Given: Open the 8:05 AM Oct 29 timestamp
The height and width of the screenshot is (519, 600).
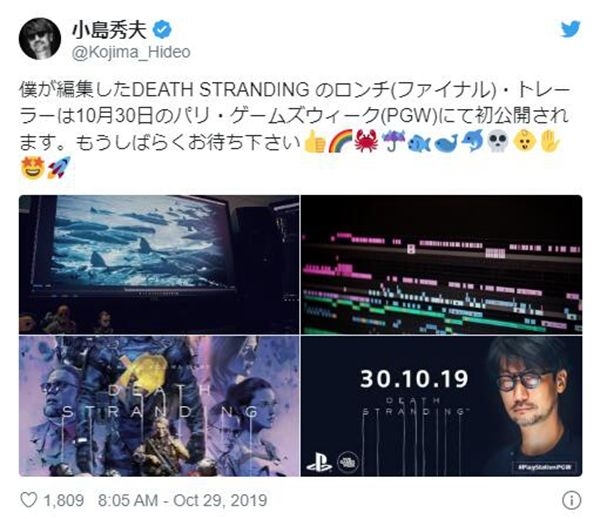Looking at the screenshot, I should point(182,500).
